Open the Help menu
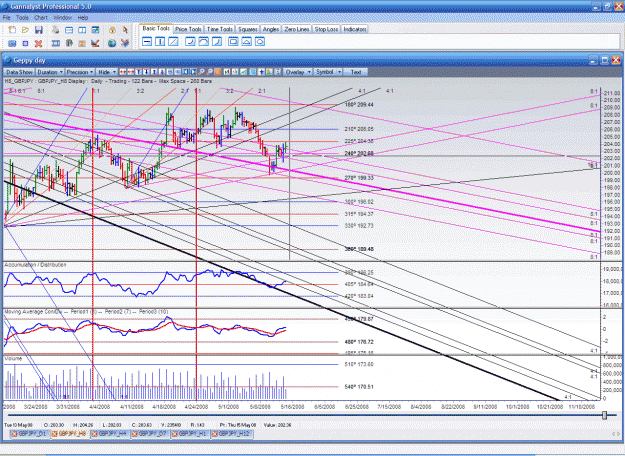The height and width of the screenshot is (456, 625). click(x=83, y=18)
